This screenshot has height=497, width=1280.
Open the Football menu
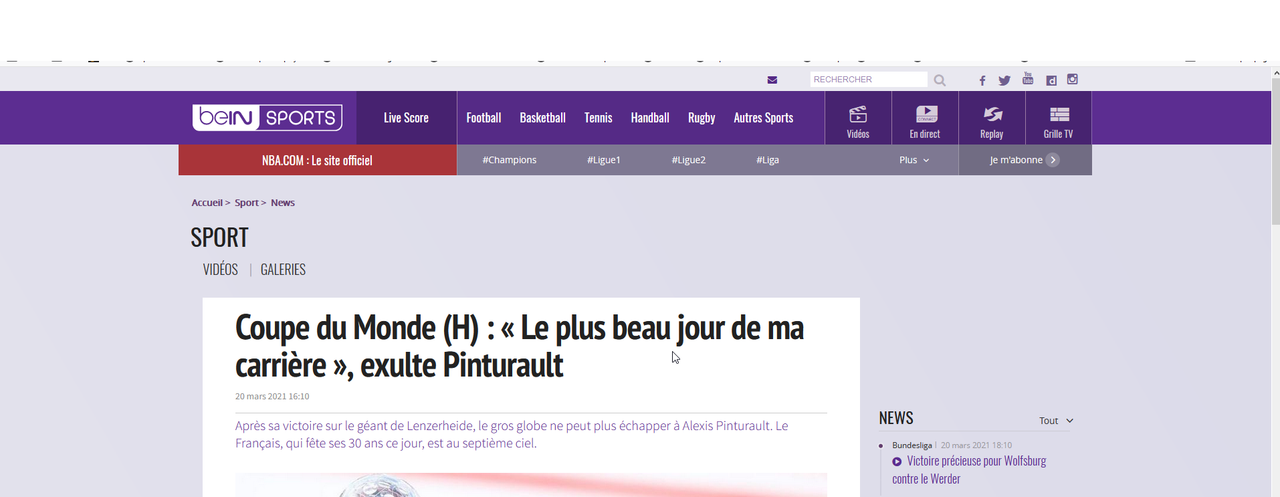point(484,118)
